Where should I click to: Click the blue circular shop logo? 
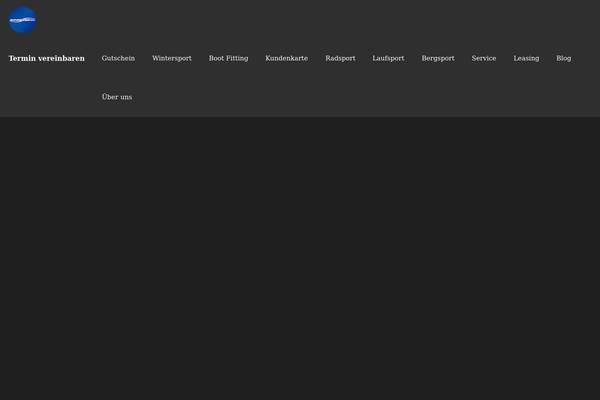[22, 20]
